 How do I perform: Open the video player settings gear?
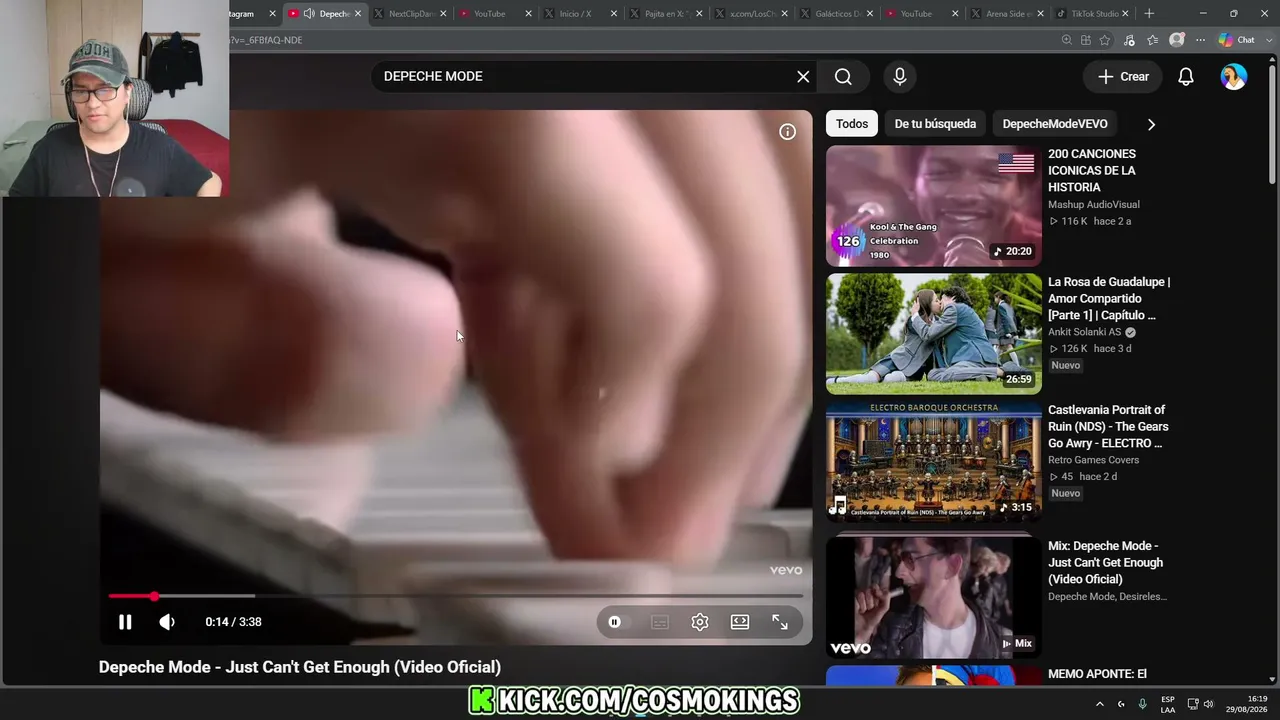(x=700, y=622)
